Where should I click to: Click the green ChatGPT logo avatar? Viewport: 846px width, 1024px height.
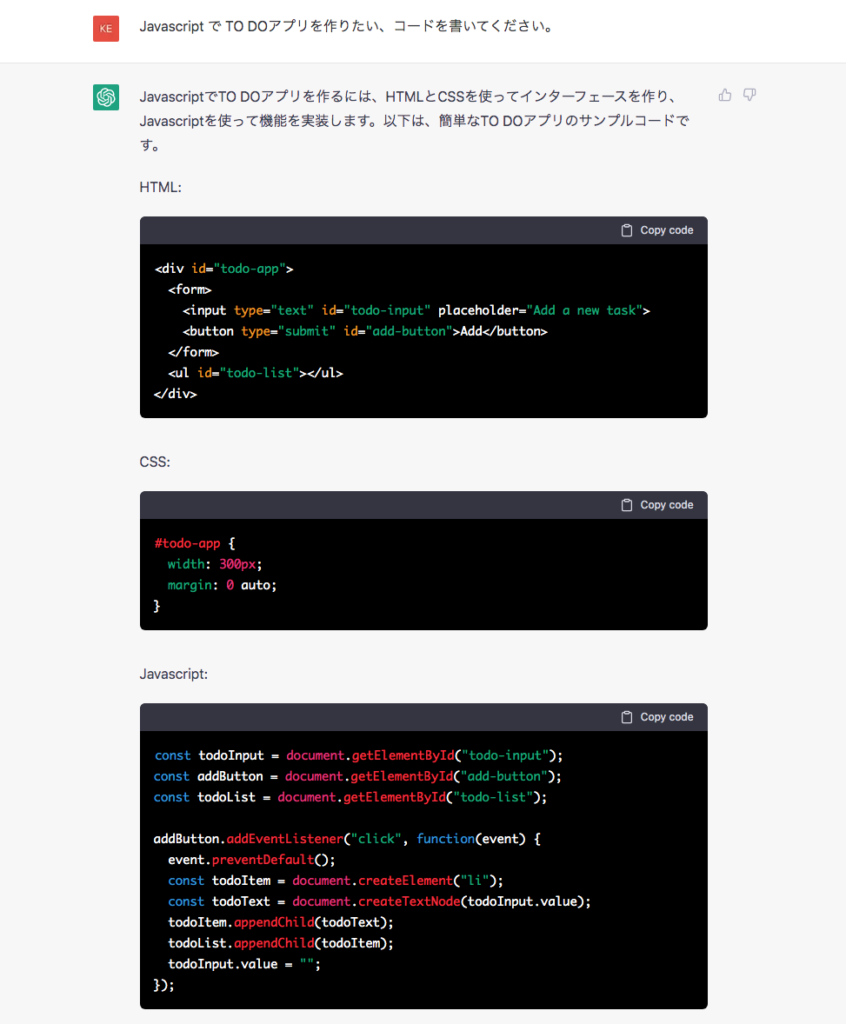tap(106, 97)
